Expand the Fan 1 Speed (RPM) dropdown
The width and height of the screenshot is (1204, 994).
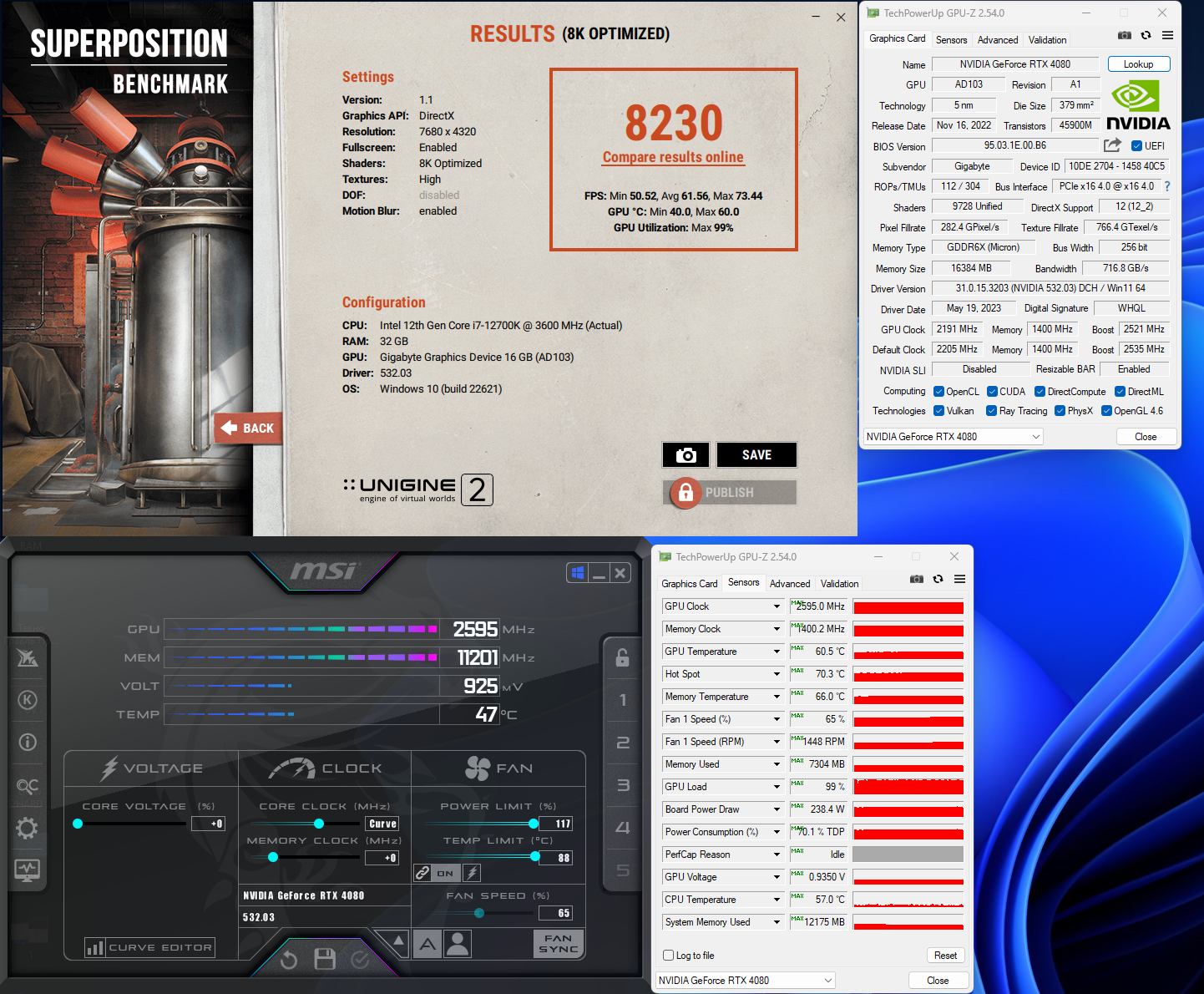(777, 742)
